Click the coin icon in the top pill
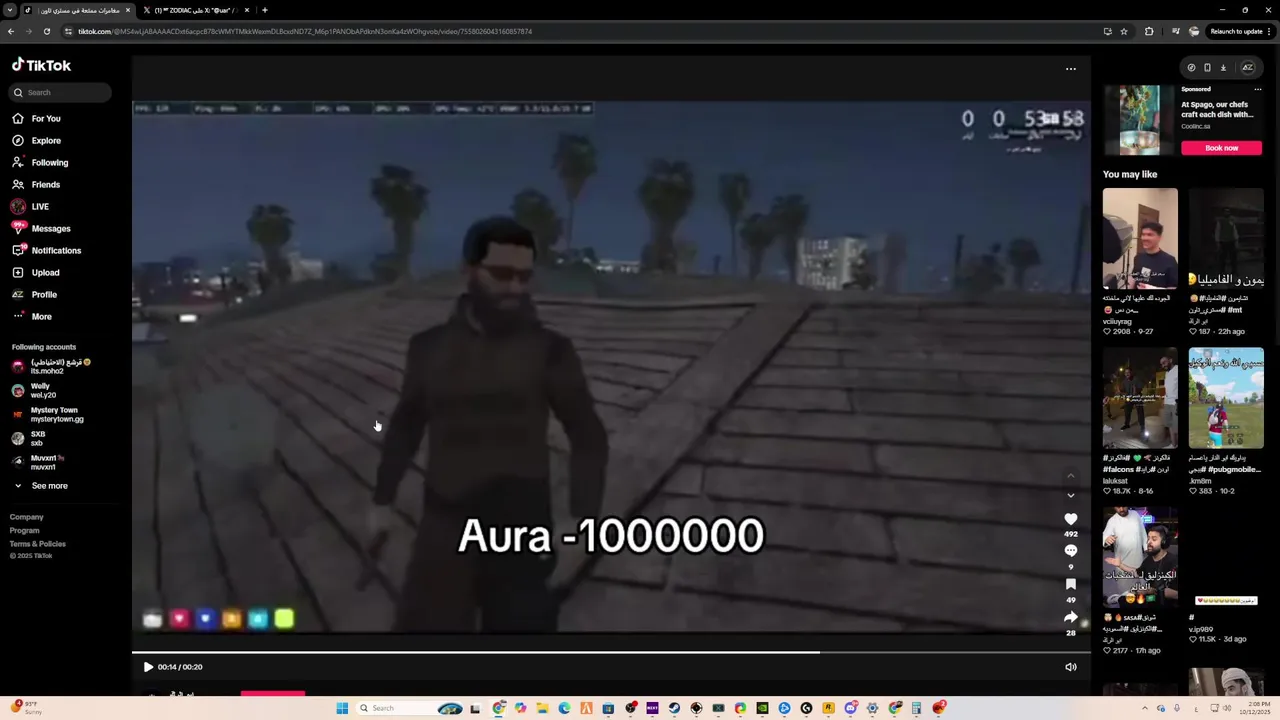The width and height of the screenshot is (1280, 720). [x=1191, y=68]
